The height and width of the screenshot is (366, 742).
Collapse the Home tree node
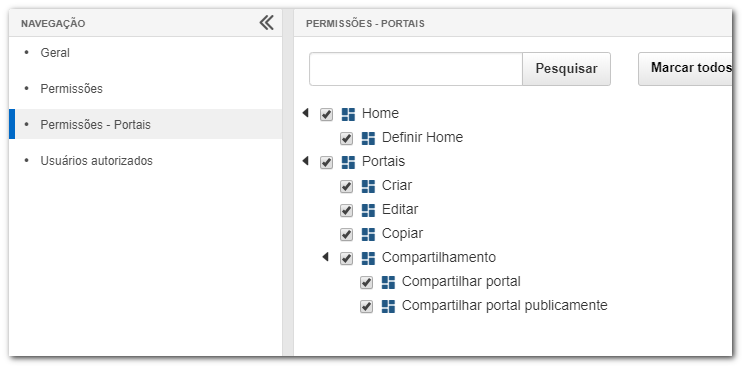[x=305, y=113]
